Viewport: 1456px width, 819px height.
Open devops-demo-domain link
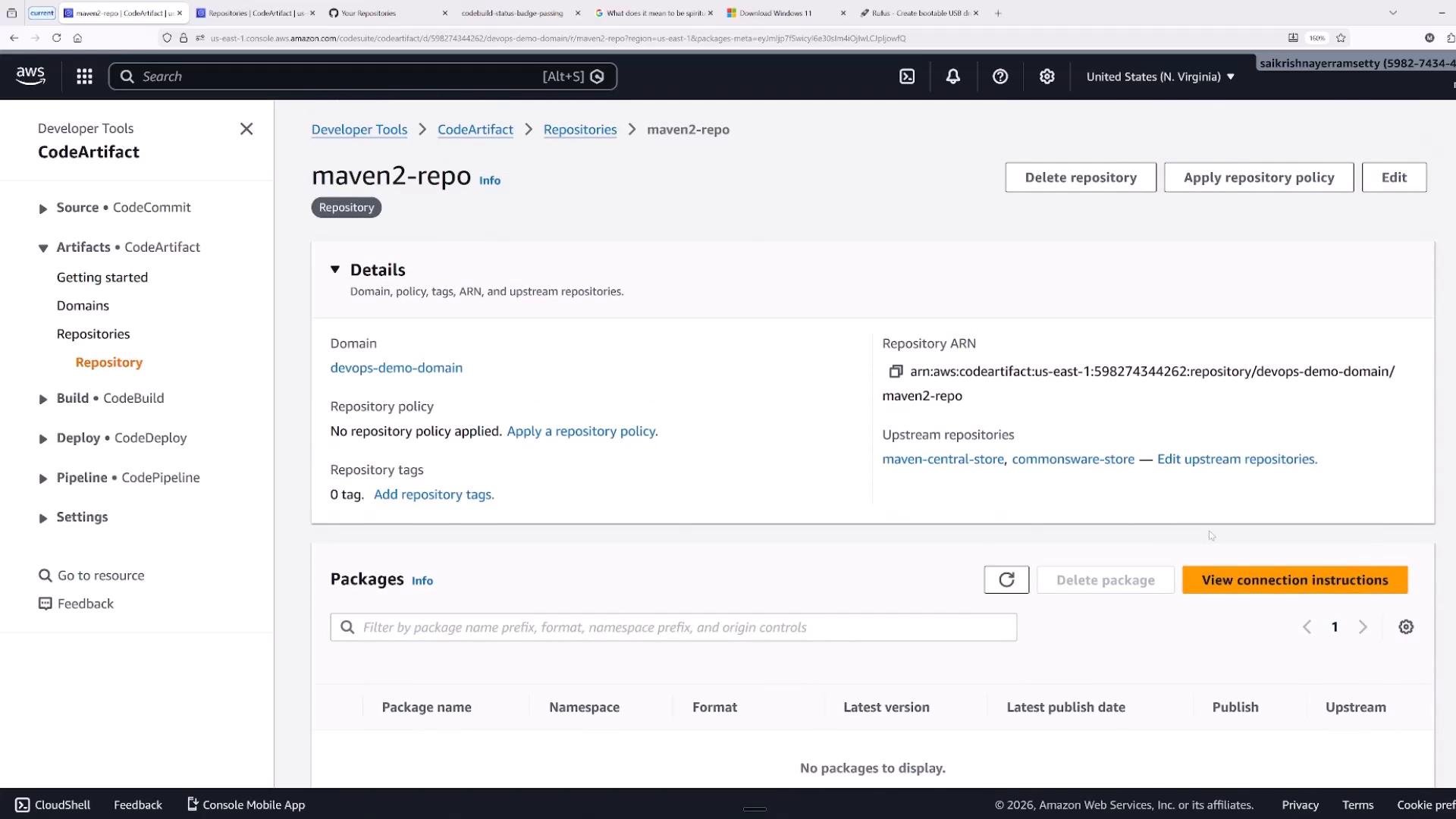[x=396, y=368]
